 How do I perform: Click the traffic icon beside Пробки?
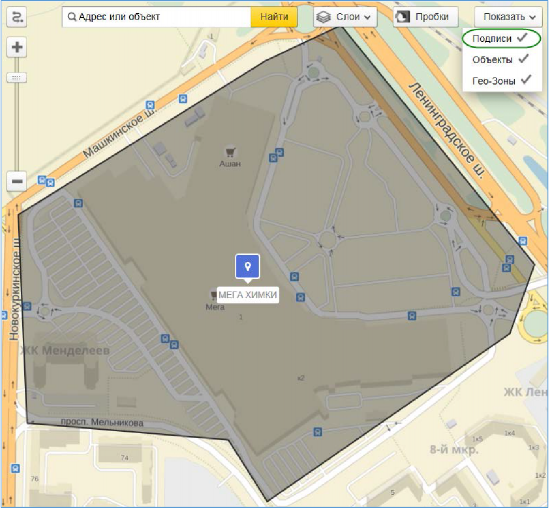pyautogui.click(x=403, y=16)
